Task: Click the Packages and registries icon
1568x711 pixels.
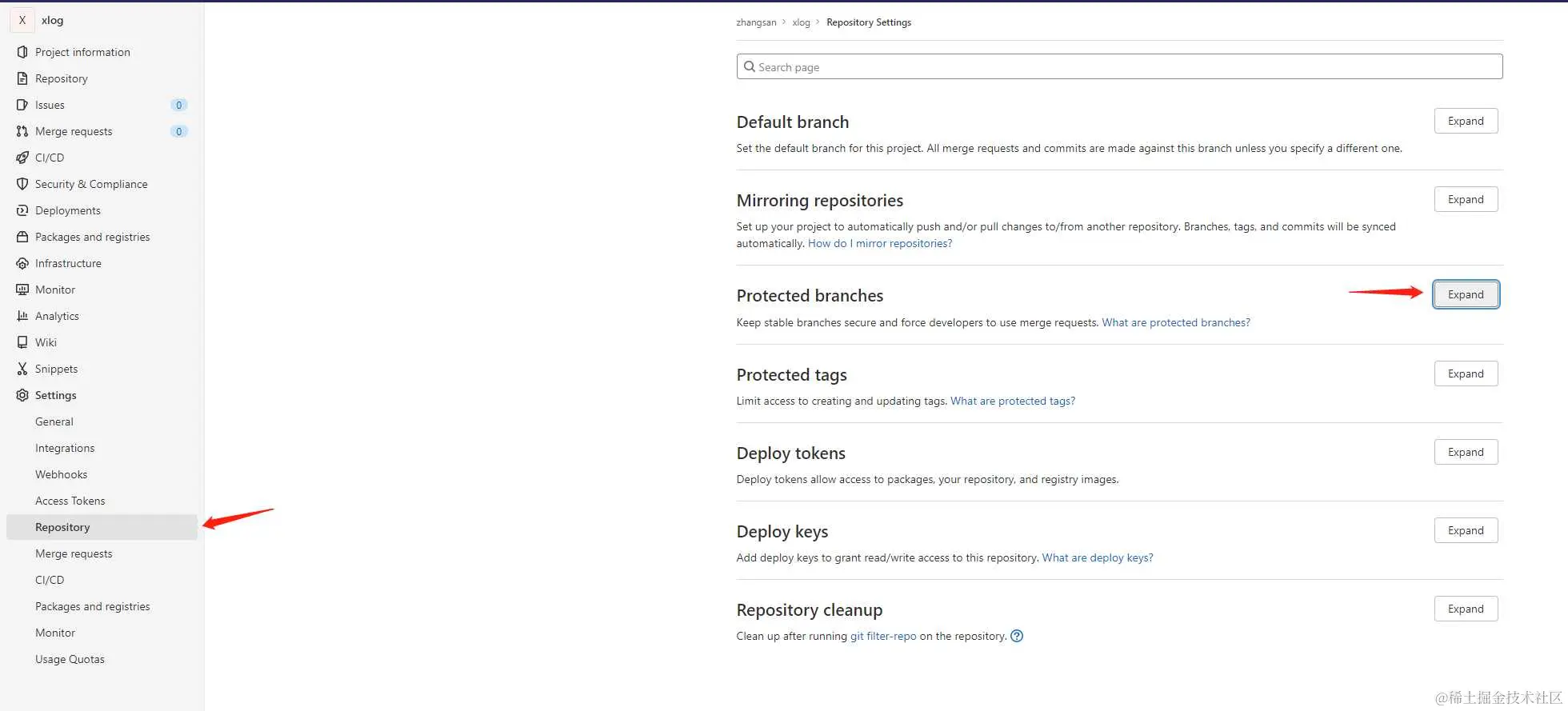Action: pyautogui.click(x=22, y=237)
